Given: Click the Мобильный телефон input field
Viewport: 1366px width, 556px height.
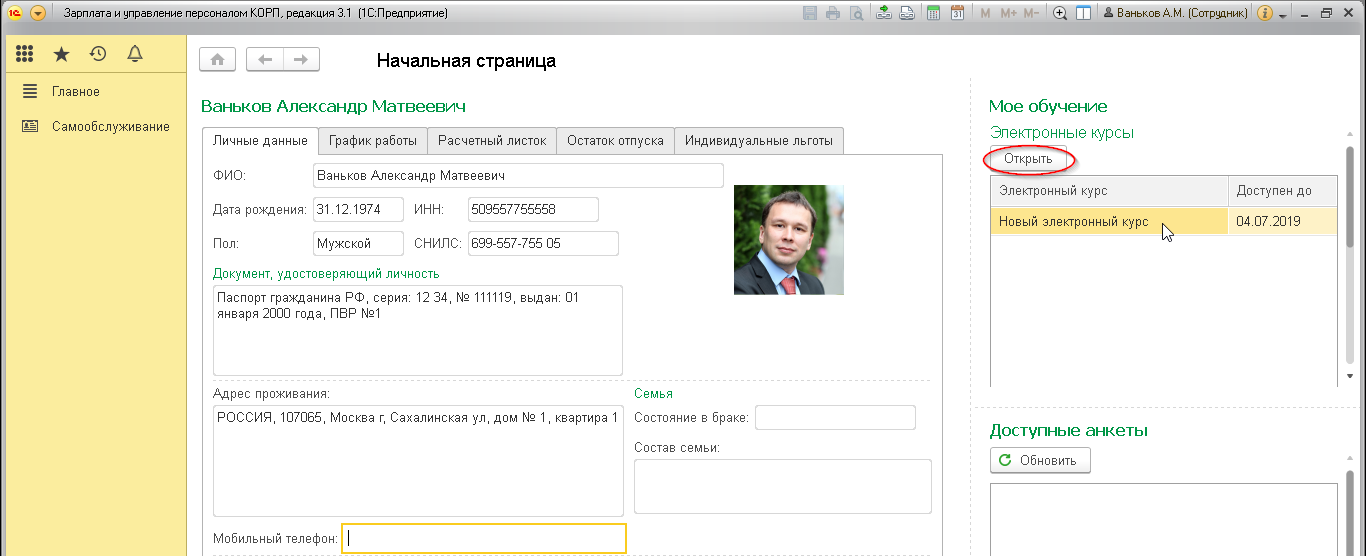Looking at the screenshot, I should 484,539.
